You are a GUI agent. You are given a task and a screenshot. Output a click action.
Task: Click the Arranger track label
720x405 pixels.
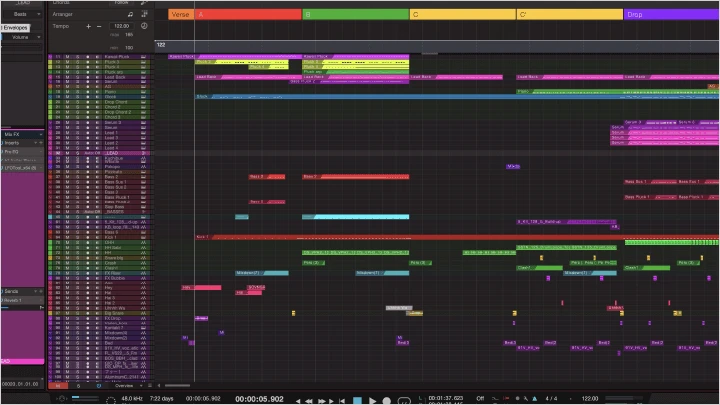click(x=62, y=14)
